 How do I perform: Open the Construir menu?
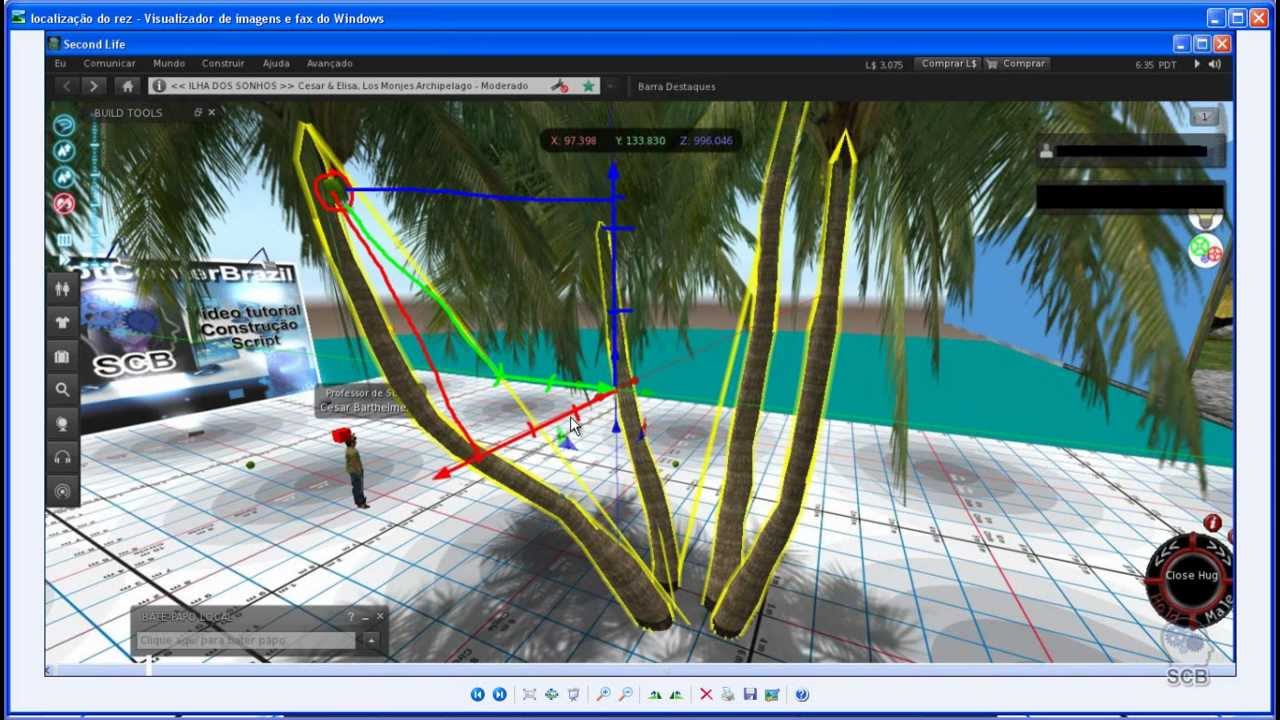pyautogui.click(x=223, y=64)
